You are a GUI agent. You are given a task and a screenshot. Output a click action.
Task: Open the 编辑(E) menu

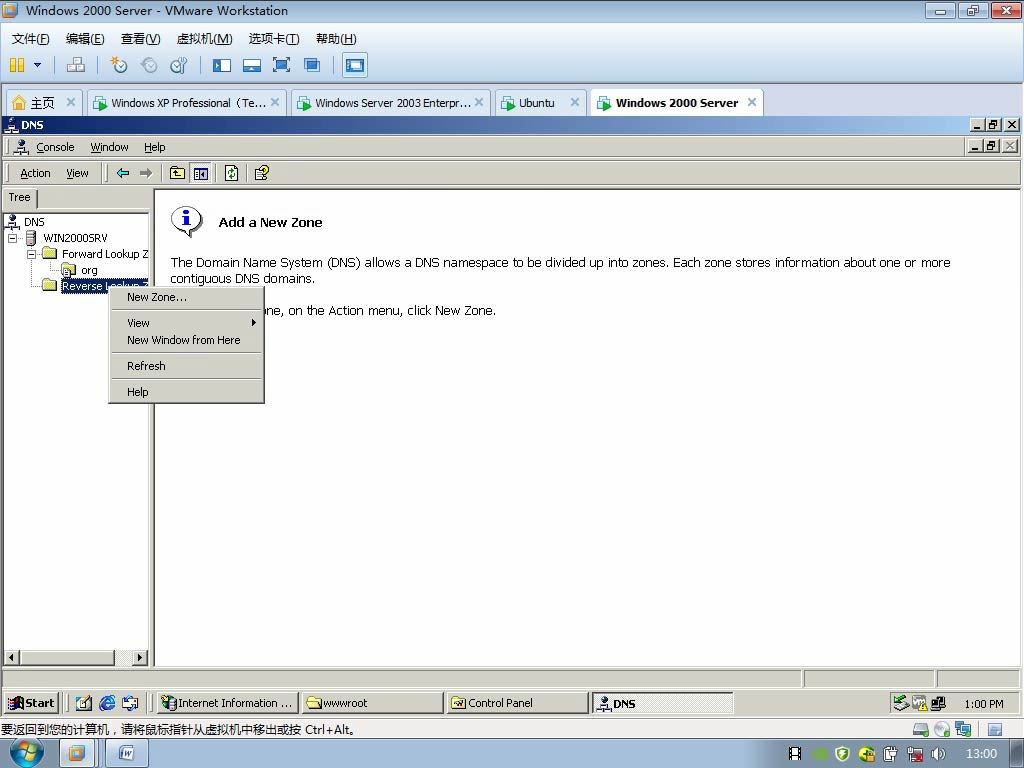click(x=85, y=39)
